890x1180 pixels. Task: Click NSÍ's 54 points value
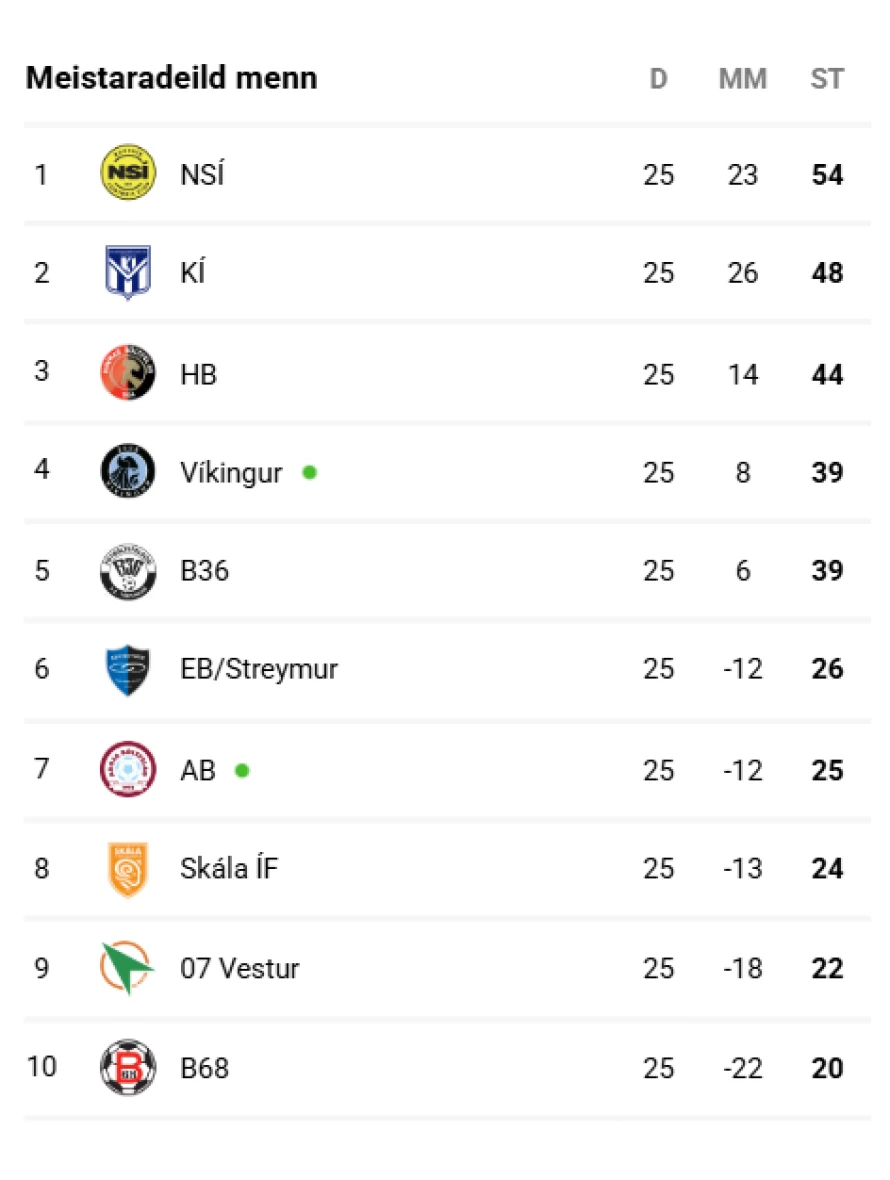[827, 175]
